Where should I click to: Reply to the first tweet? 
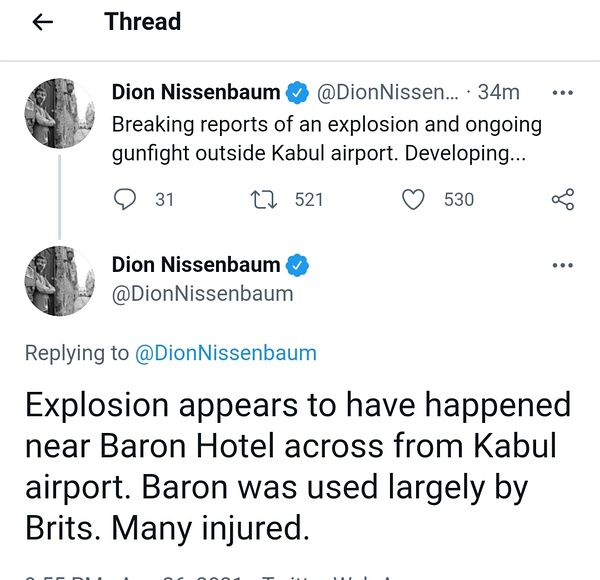[x=126, y=199]
